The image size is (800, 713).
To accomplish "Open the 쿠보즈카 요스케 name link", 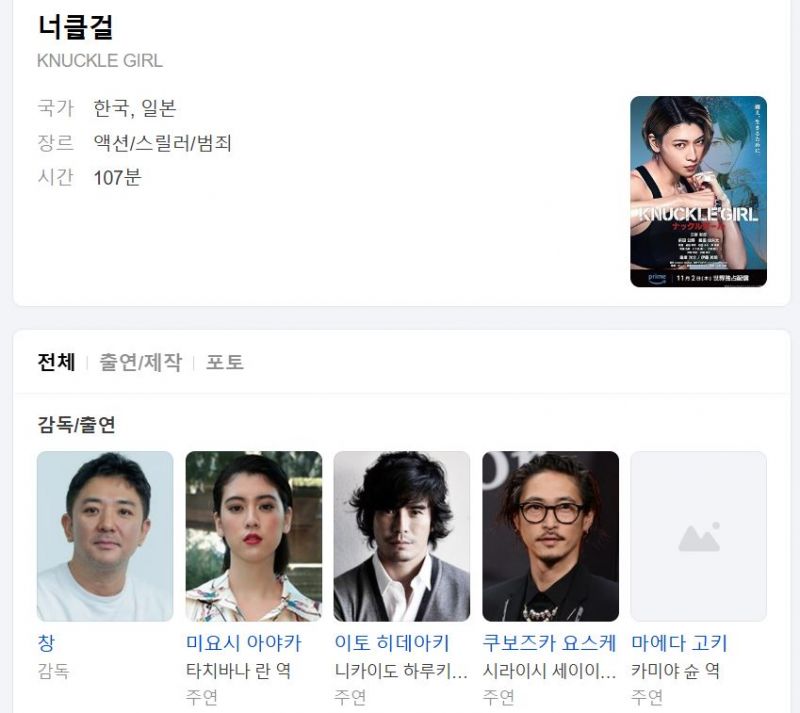I will [549, 643].
